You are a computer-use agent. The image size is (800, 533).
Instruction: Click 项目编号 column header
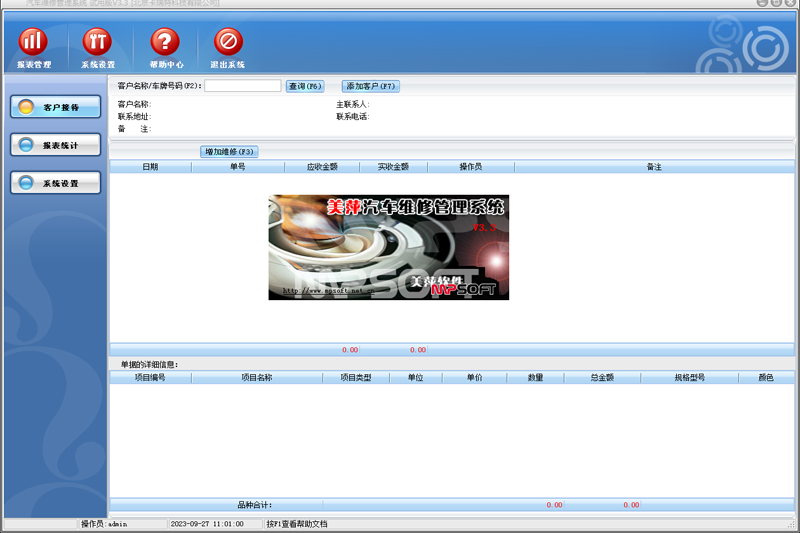151,377
